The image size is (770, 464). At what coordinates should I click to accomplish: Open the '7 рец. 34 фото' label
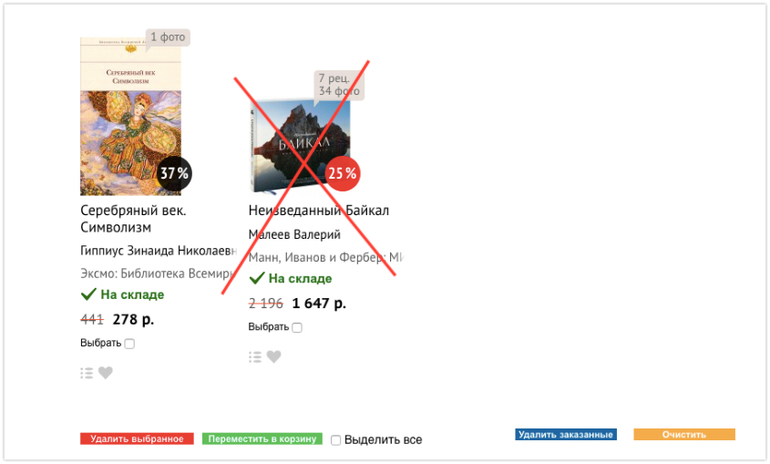point(339,85)
